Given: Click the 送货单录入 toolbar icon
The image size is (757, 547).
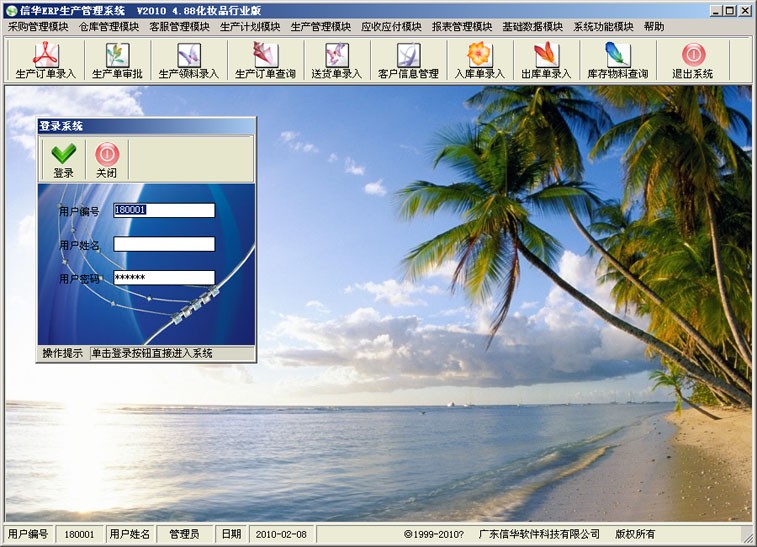Looking at the screenshot, I should coord(337,61).
